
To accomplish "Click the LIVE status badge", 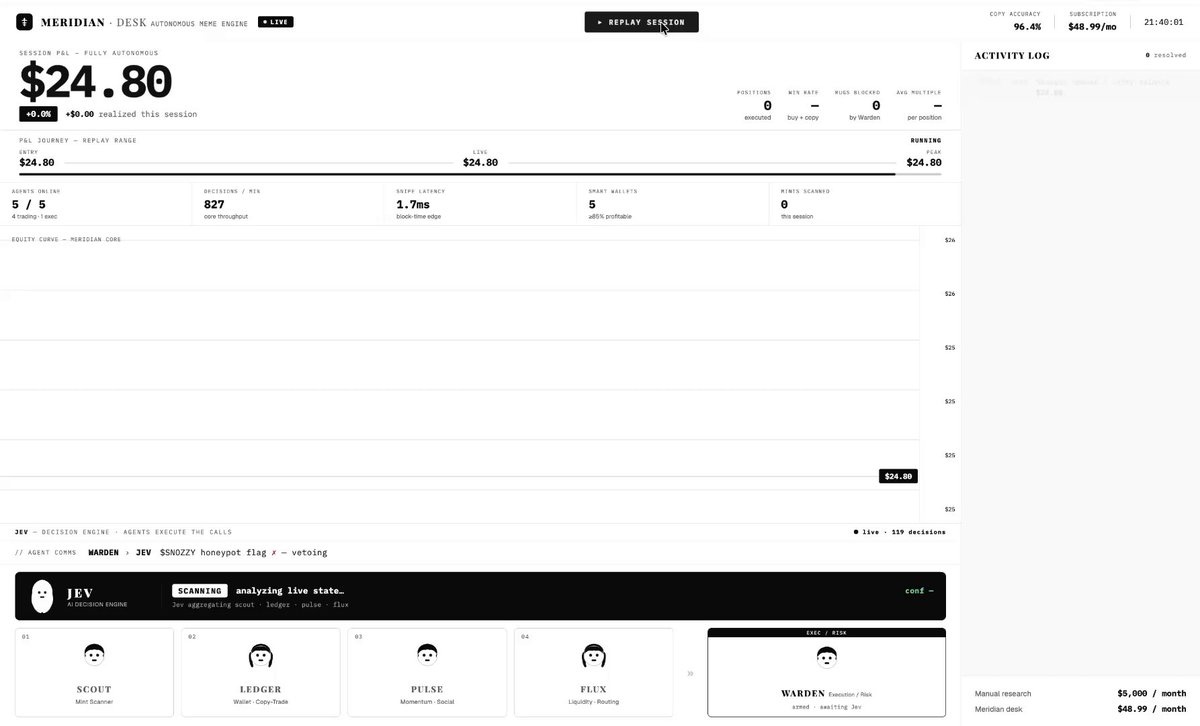I will click(x=275, y=21).
